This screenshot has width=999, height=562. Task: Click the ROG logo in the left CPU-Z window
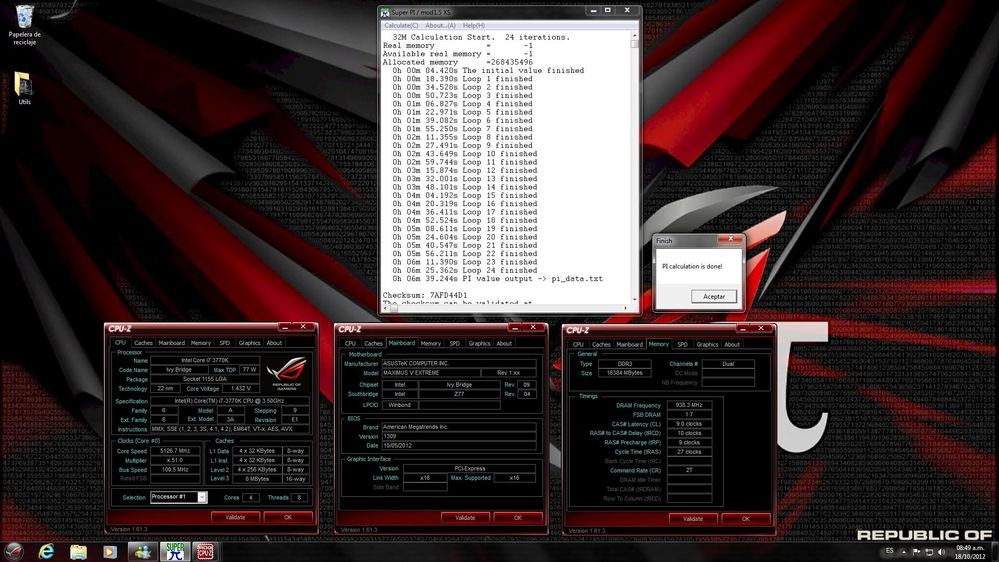287,373
